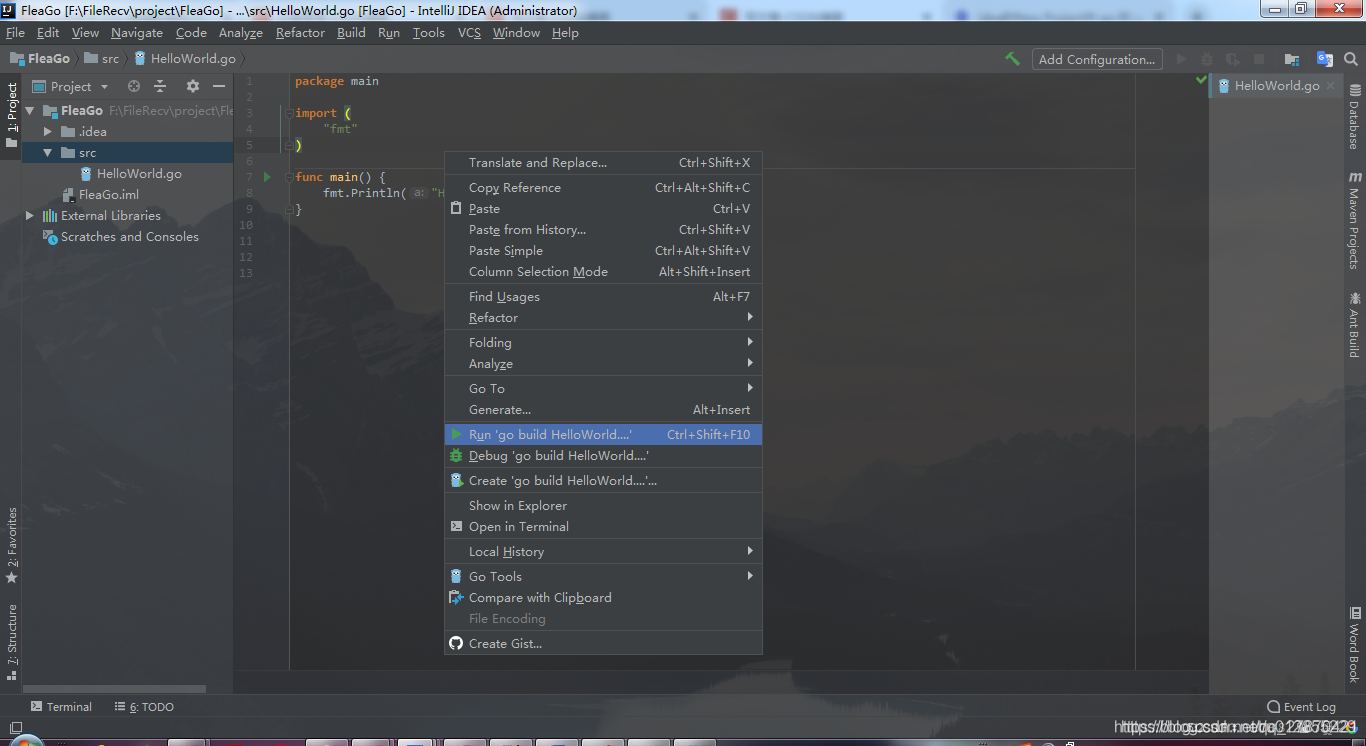Image resolution: width=1366 pixels, height=746 pixels.
Task: Click the Scroll from Source target icon
Action: 134,86
